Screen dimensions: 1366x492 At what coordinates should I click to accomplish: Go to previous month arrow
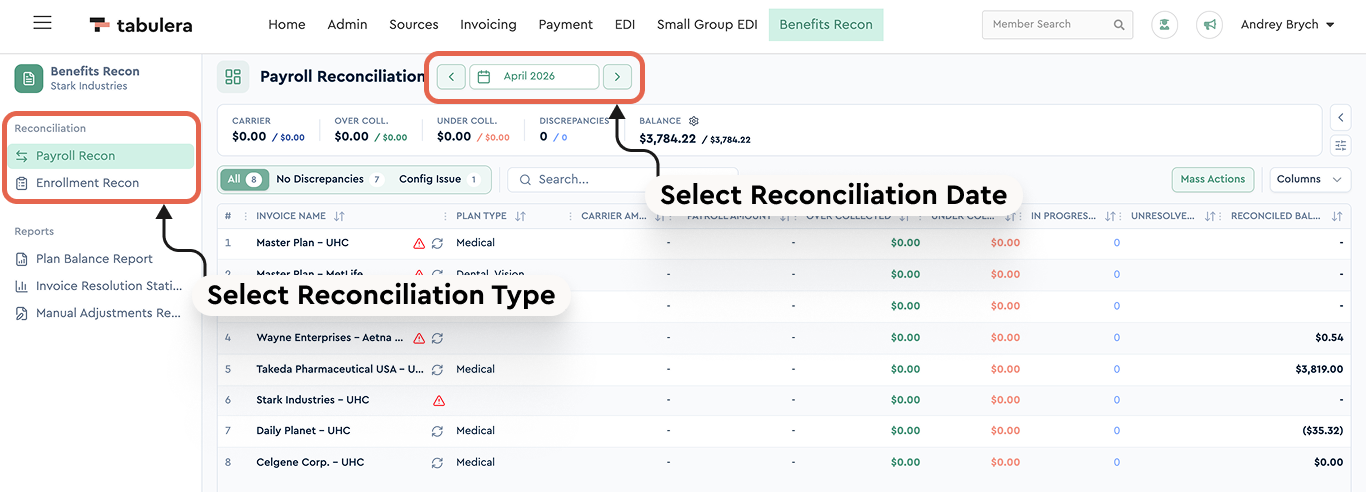click(451, 77)
